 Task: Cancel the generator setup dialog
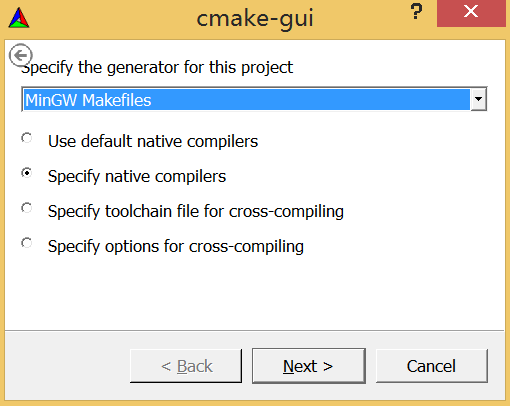(x=432, y=366)
